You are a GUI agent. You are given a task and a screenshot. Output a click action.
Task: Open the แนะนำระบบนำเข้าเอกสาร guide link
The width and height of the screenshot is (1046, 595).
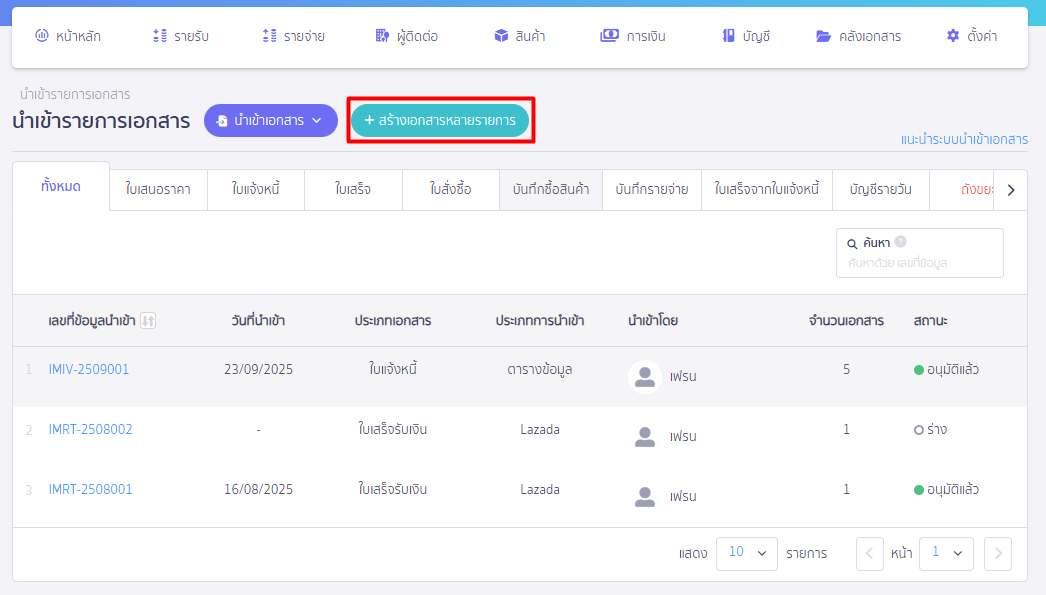[963, 139]
